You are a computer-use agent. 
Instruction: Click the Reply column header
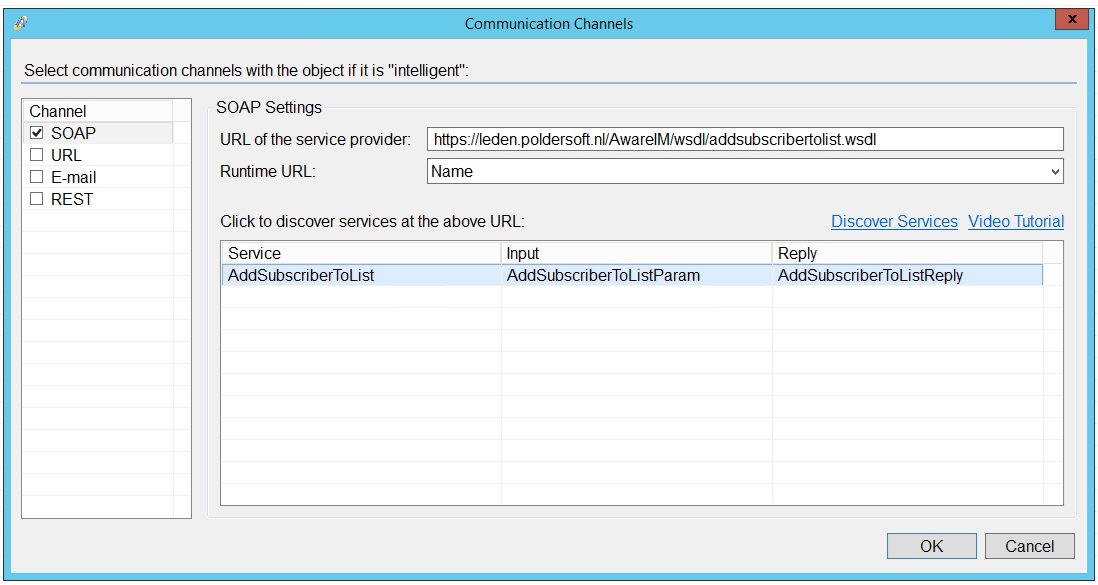(908, 254)
